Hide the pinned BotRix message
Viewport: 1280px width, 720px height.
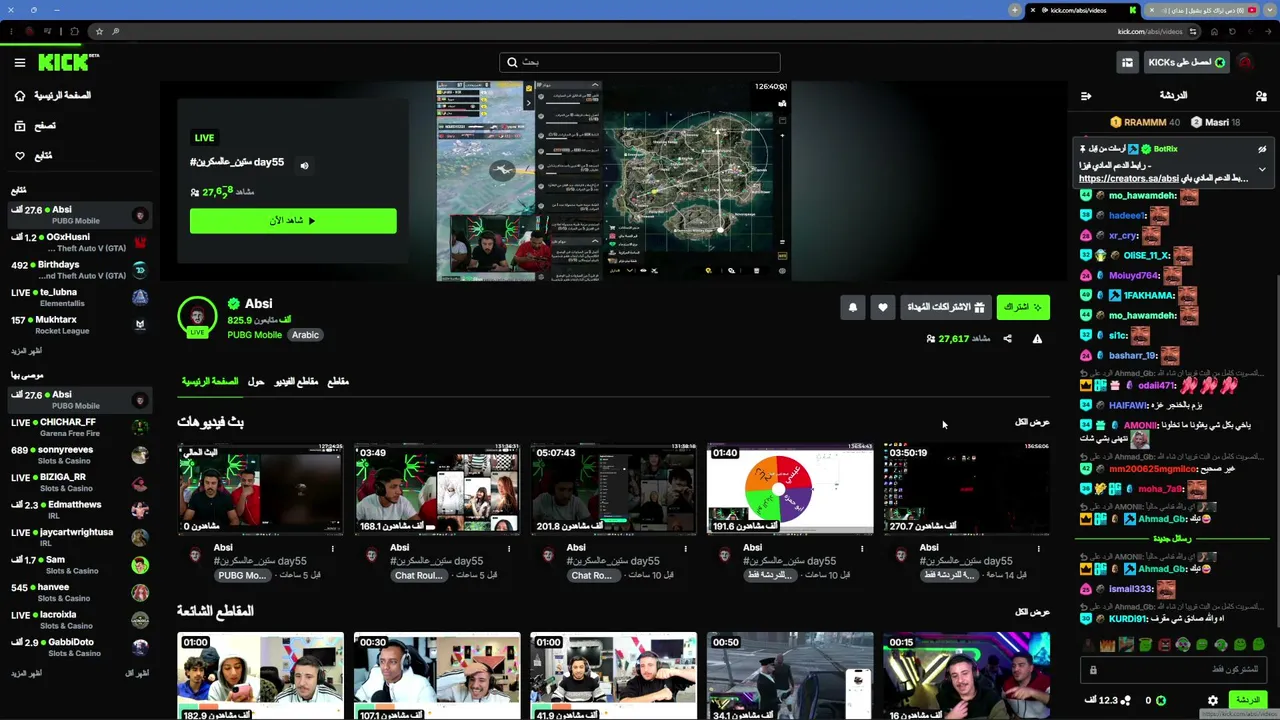point(1262,149)
